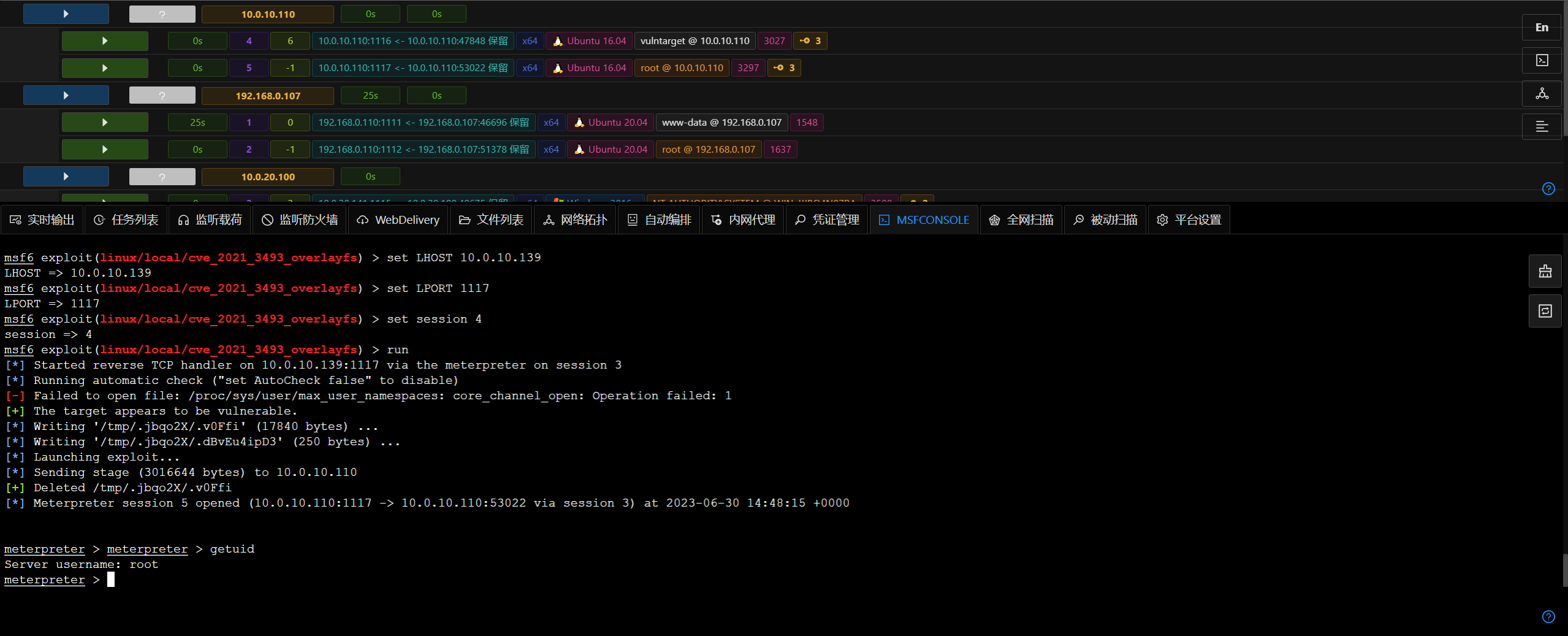
Task: Click the reset console icon below broom
Action: coord(1545,311)
